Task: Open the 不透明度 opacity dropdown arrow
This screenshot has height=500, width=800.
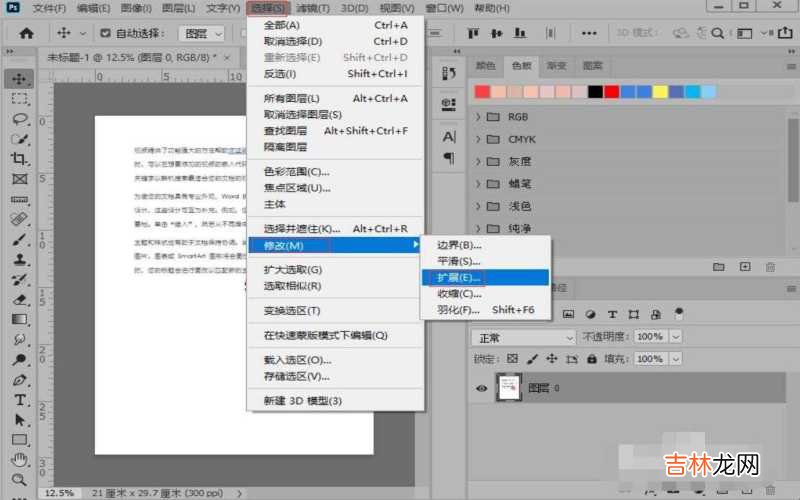Action: click(x=676, y=337)
